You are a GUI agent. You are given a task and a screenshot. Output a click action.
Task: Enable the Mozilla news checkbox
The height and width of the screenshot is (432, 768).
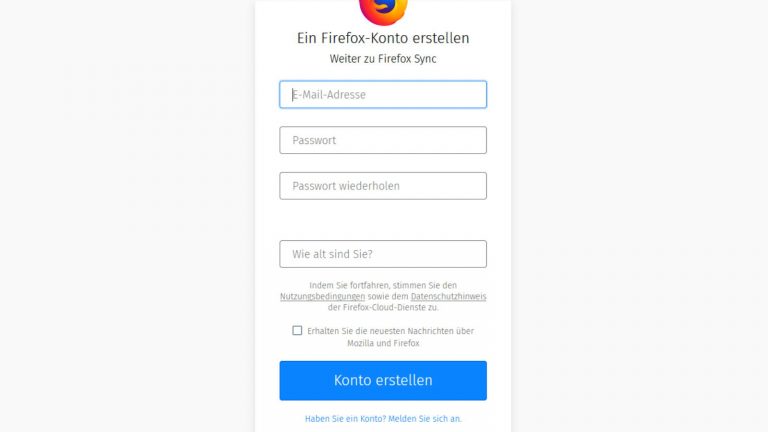[297, 331]
